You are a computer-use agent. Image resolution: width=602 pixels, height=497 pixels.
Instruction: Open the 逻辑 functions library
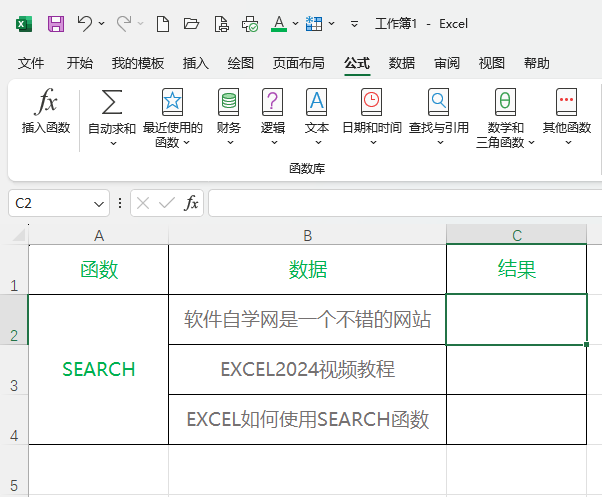273,117
